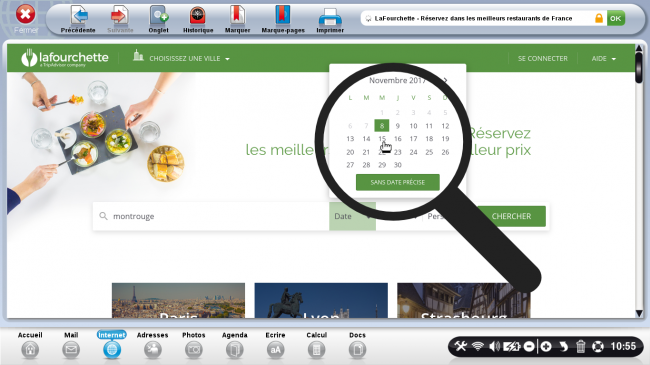The height and width of the screenshot is (365, 650).
Task: Pick November 16 in the calendar
Action: click(398, 139)
